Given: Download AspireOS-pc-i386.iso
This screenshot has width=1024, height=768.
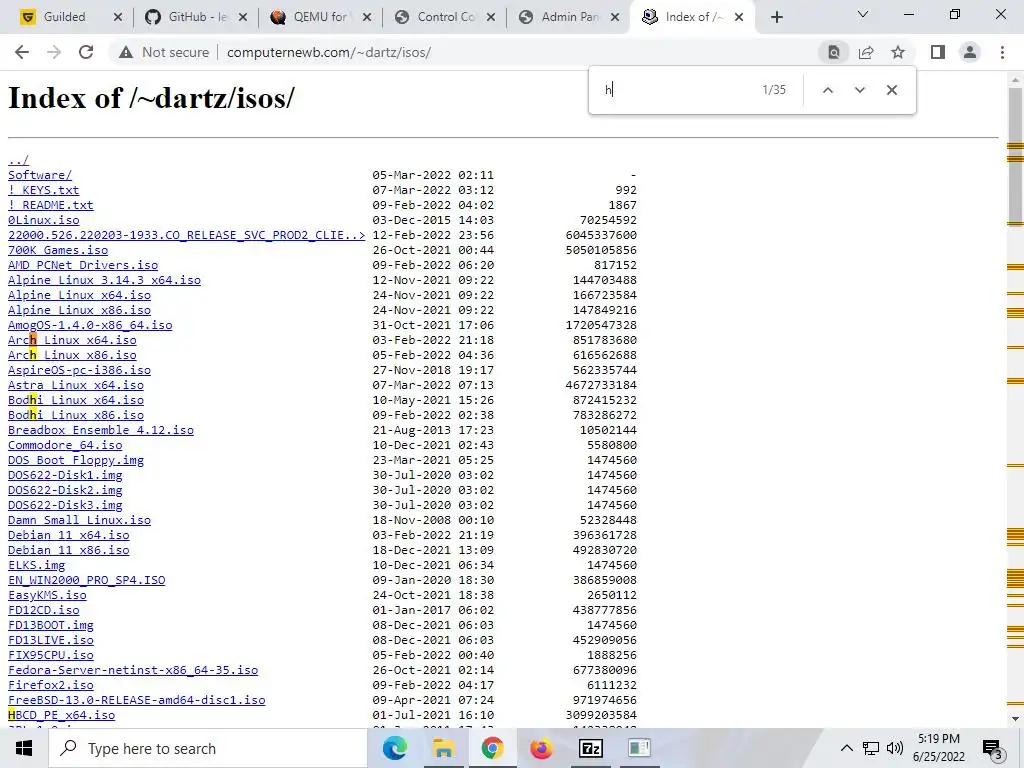Looking at the screenshot, I should pyautogui.click(x=79, y=370).
